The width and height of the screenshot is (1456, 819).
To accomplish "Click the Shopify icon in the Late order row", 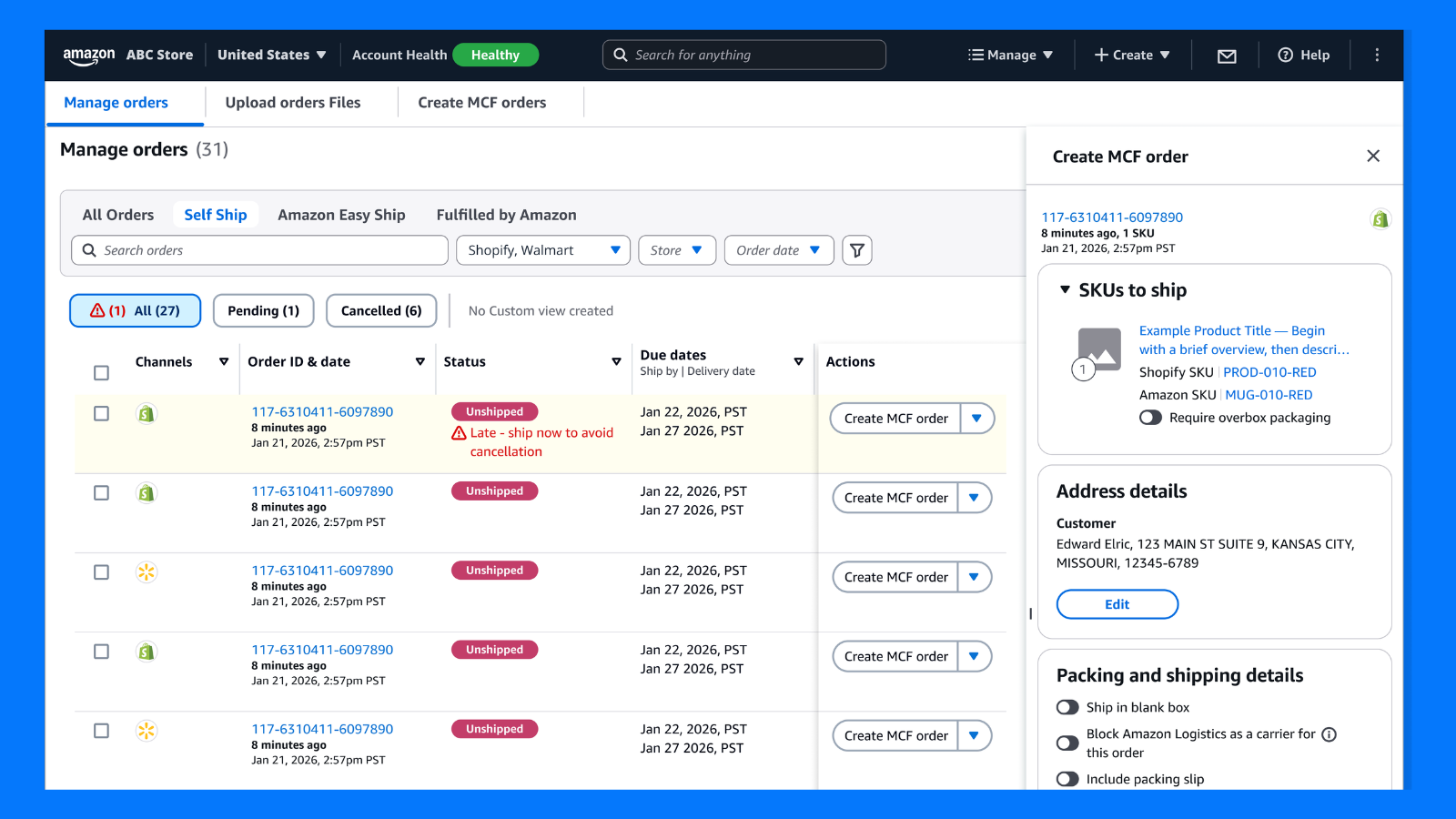I will [147, 414].
